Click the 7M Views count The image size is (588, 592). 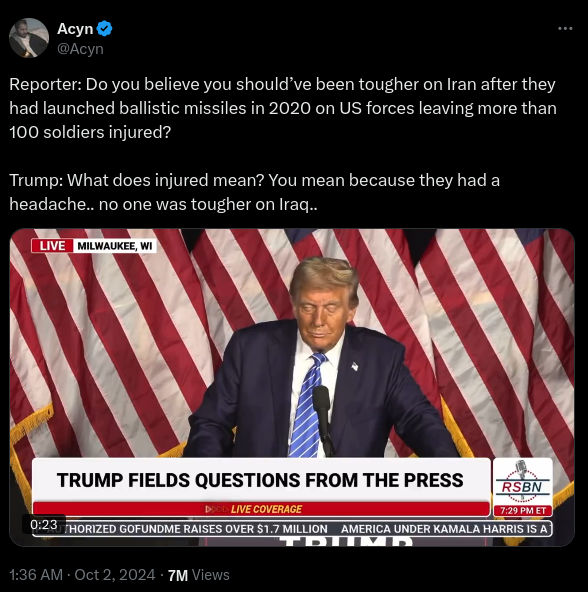pos(199,575)
